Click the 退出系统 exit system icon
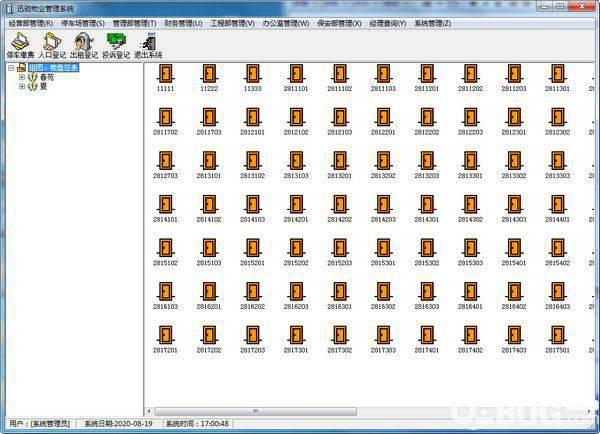Screen dimensions: 600x434 point(148,46)
